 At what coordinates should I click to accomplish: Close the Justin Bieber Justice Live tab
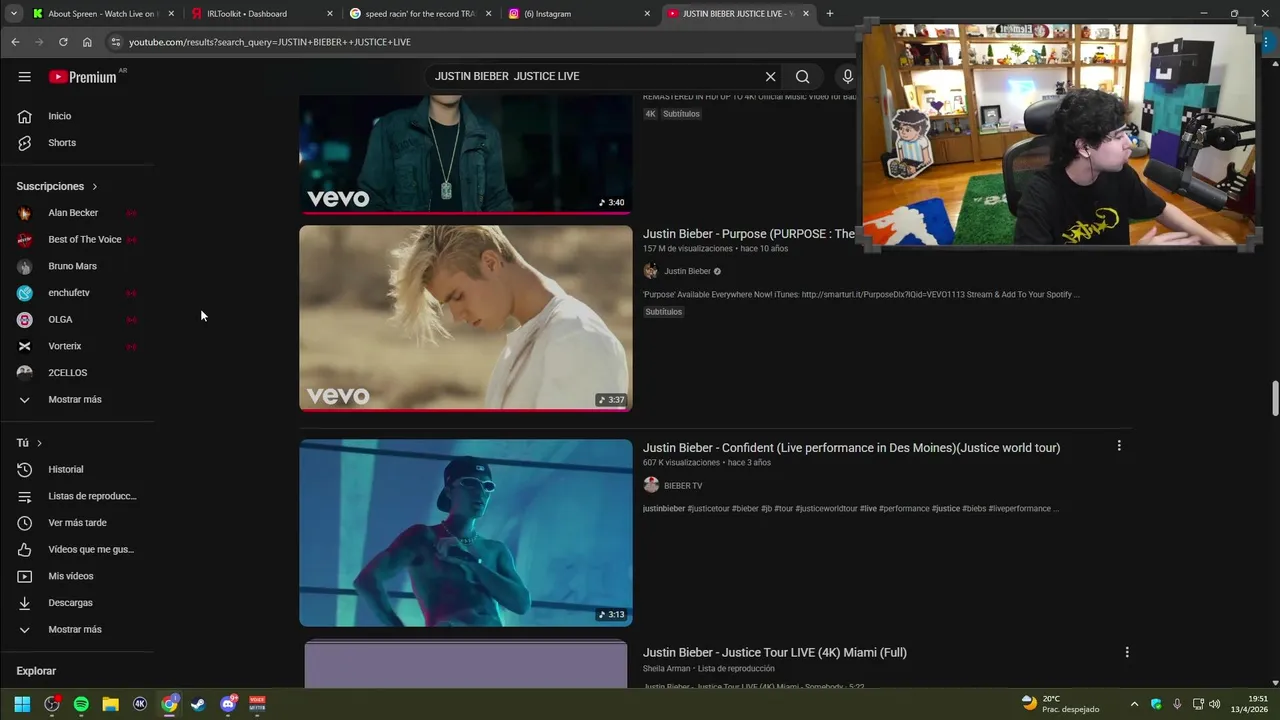coord(806,14)
